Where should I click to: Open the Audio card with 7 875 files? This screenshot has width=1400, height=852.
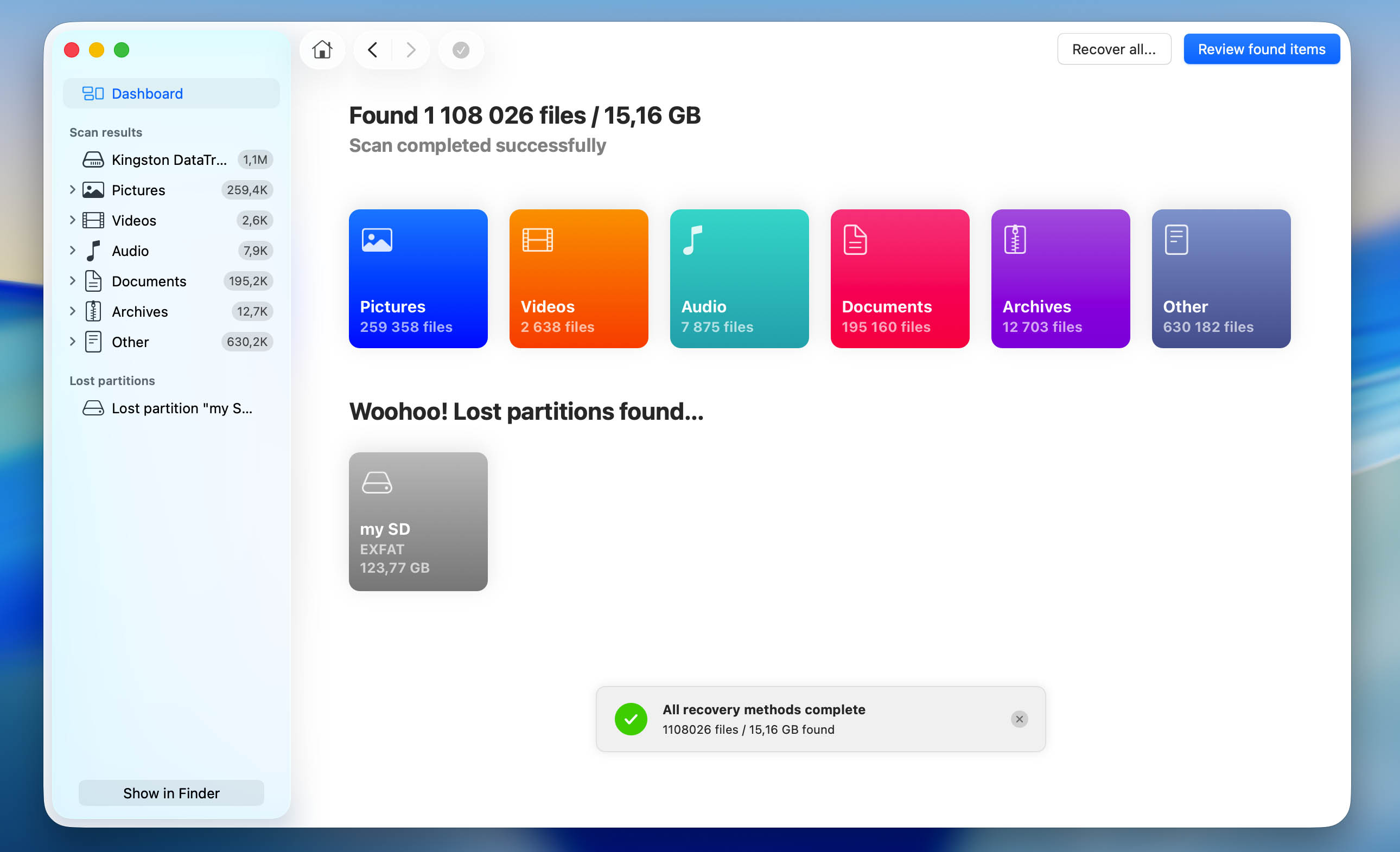click(739, 279)
